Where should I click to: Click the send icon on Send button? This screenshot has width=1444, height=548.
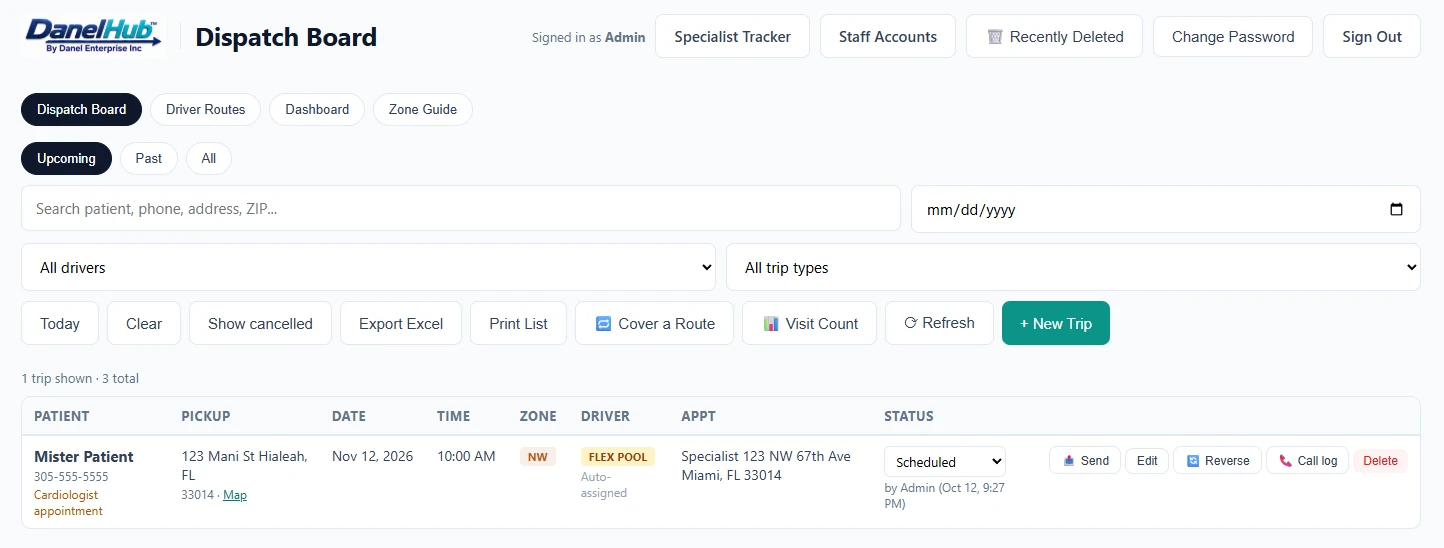click(1069, 461)
